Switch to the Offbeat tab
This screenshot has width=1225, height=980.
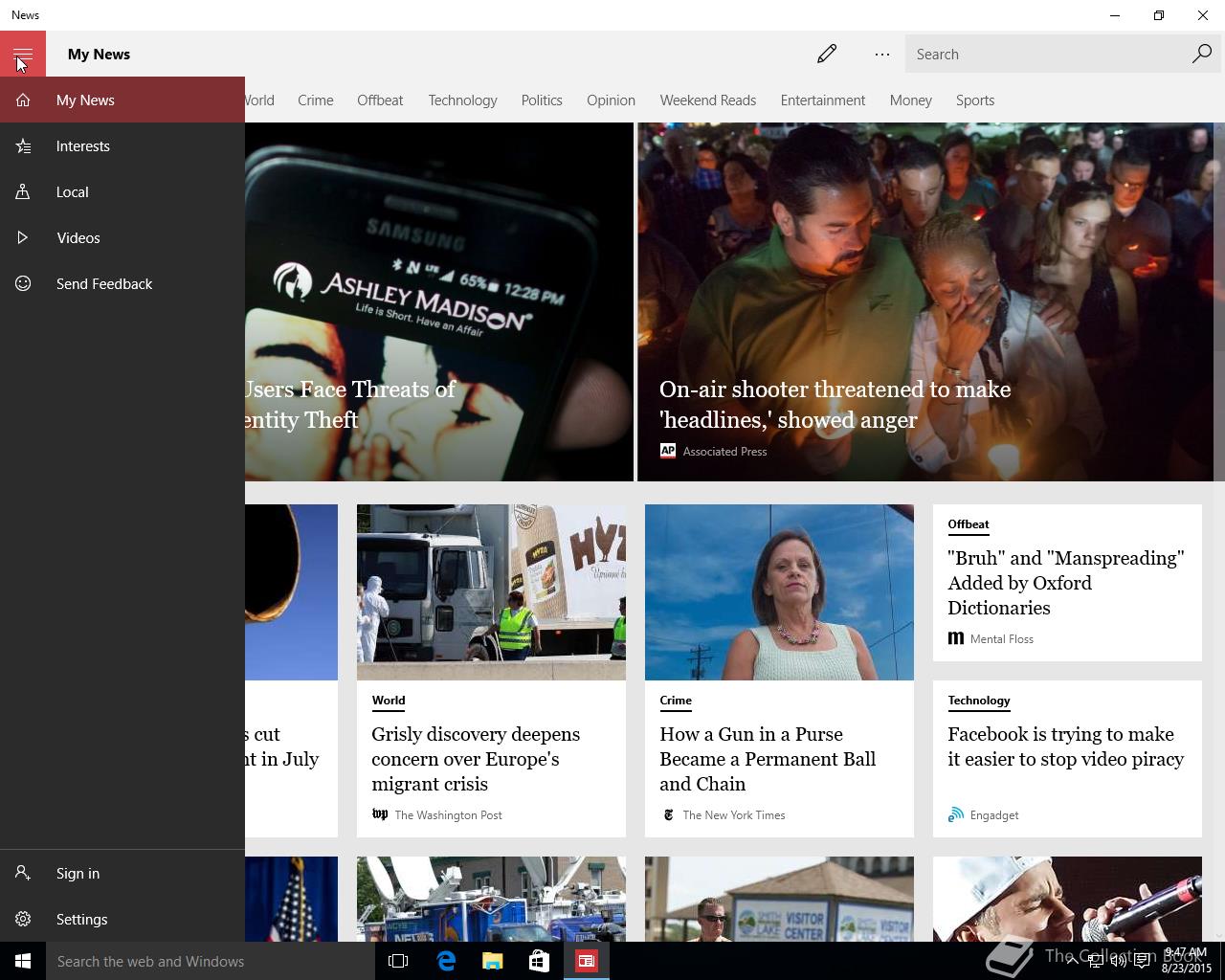[380, 100]
